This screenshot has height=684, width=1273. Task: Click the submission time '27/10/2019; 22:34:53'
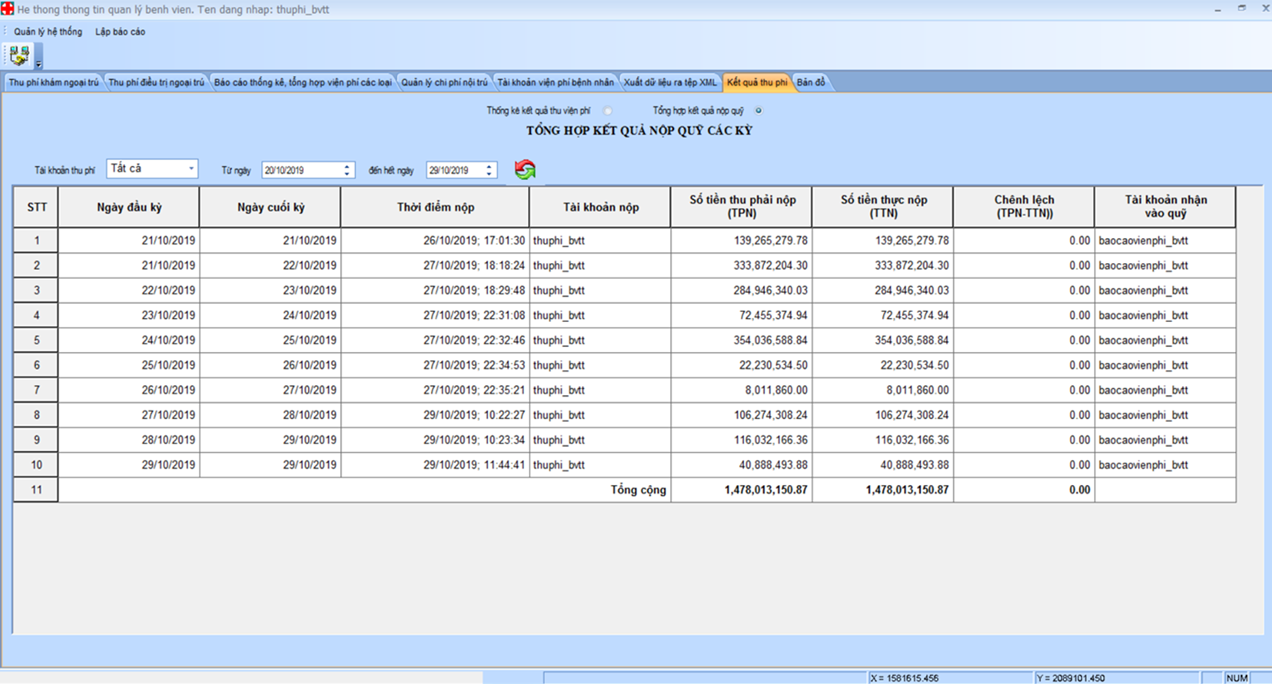click(474, 366)
